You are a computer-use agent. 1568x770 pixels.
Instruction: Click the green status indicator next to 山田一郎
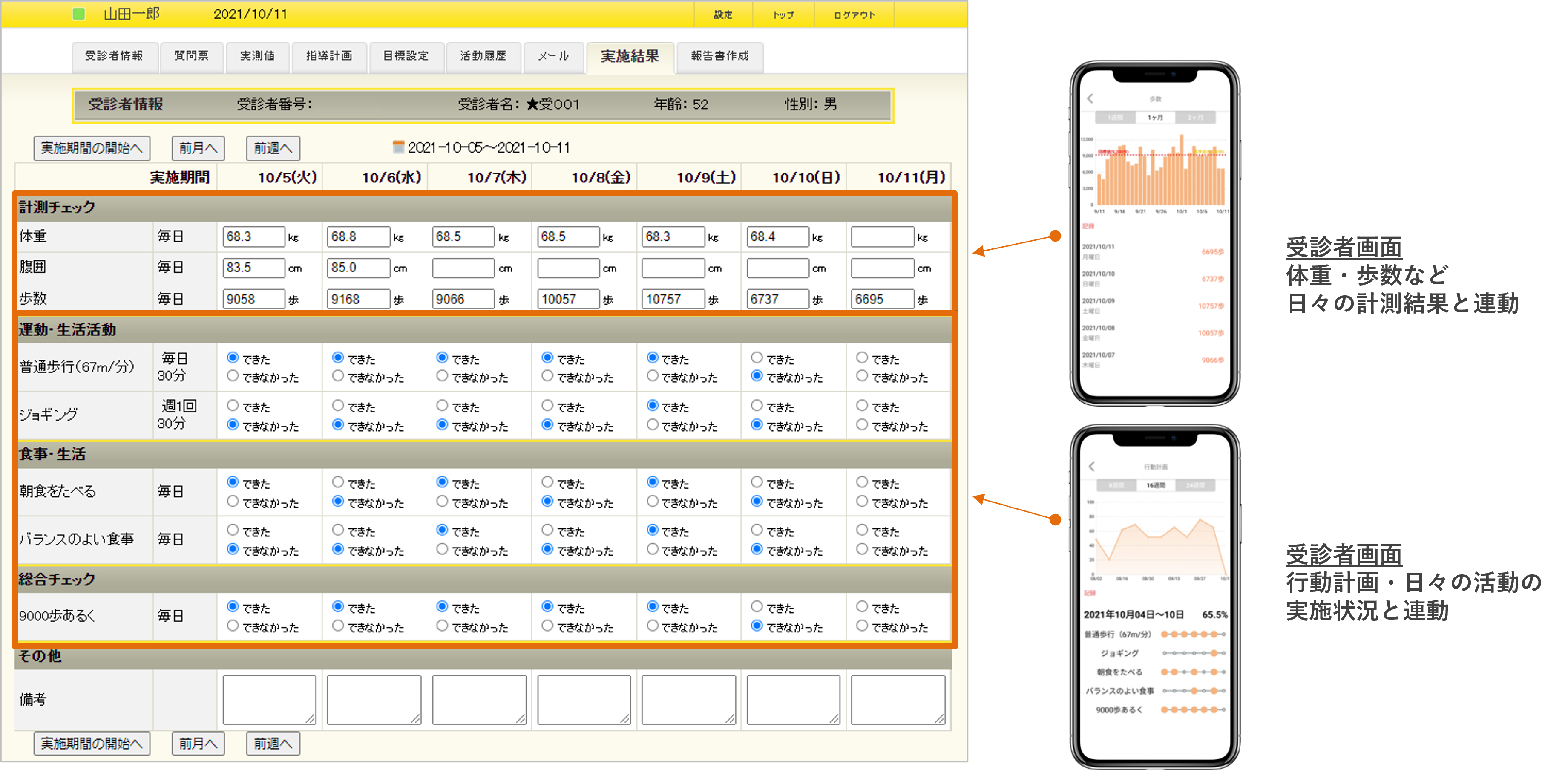(78, 13)
